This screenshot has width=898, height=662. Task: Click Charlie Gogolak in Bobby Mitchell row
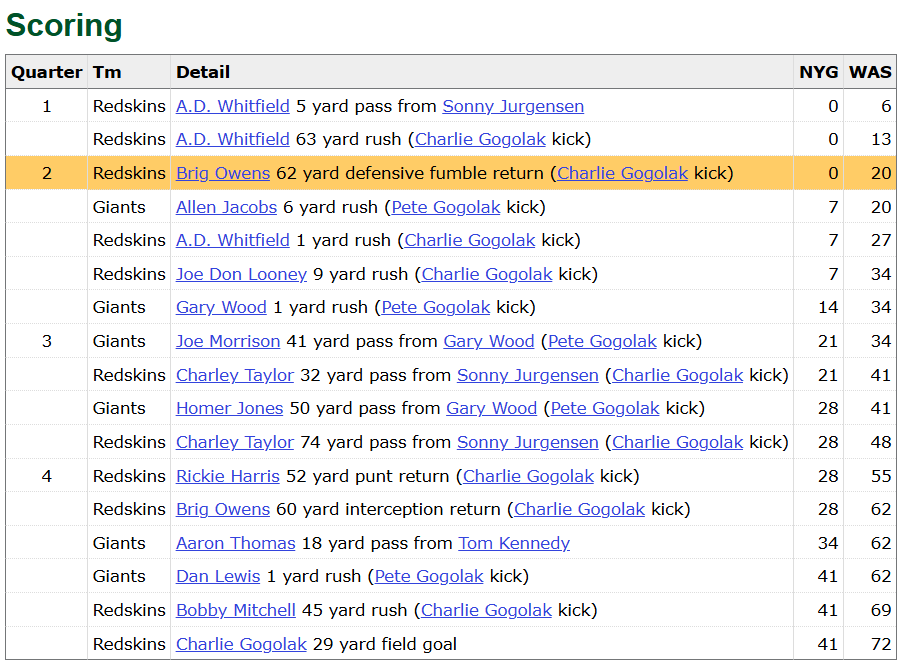pyautogui.click(x=486, y=609)
